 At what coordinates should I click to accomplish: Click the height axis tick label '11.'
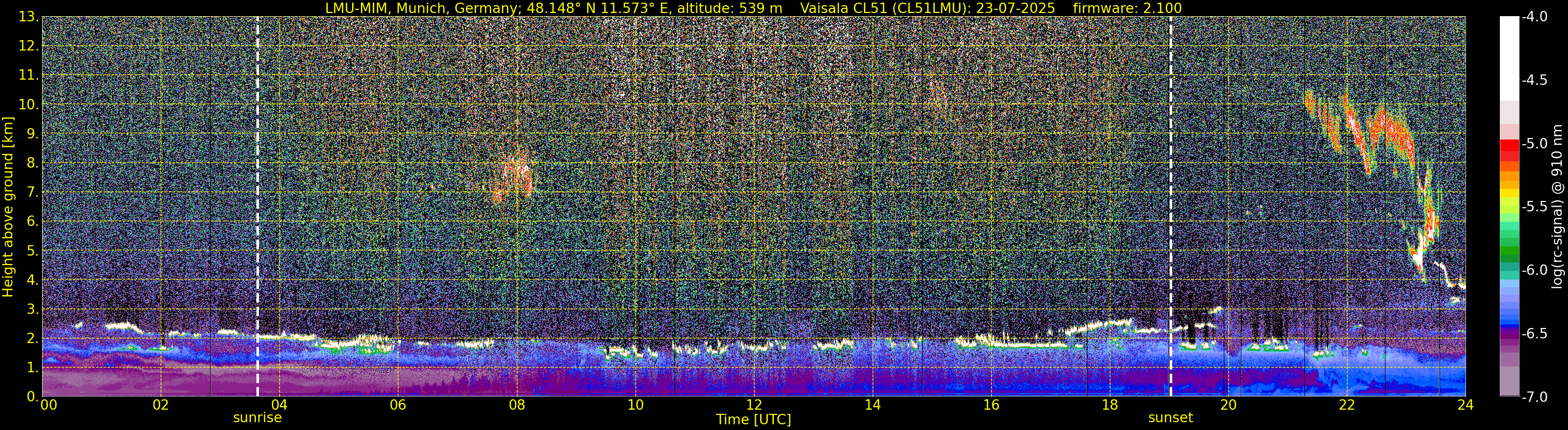coord(29,75)
